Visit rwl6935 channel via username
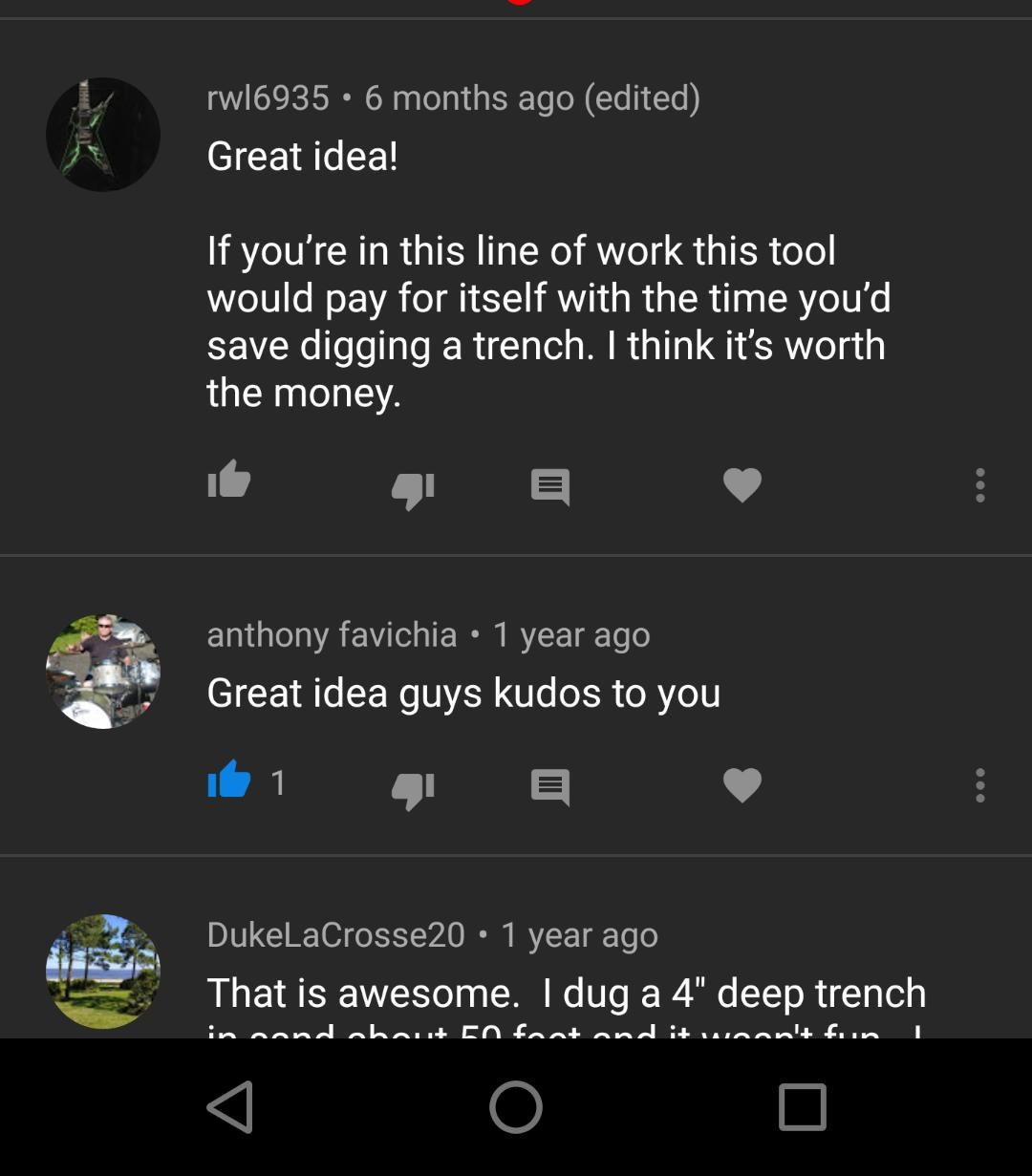The image size is (1032, 1176). [x=268, y=97]
